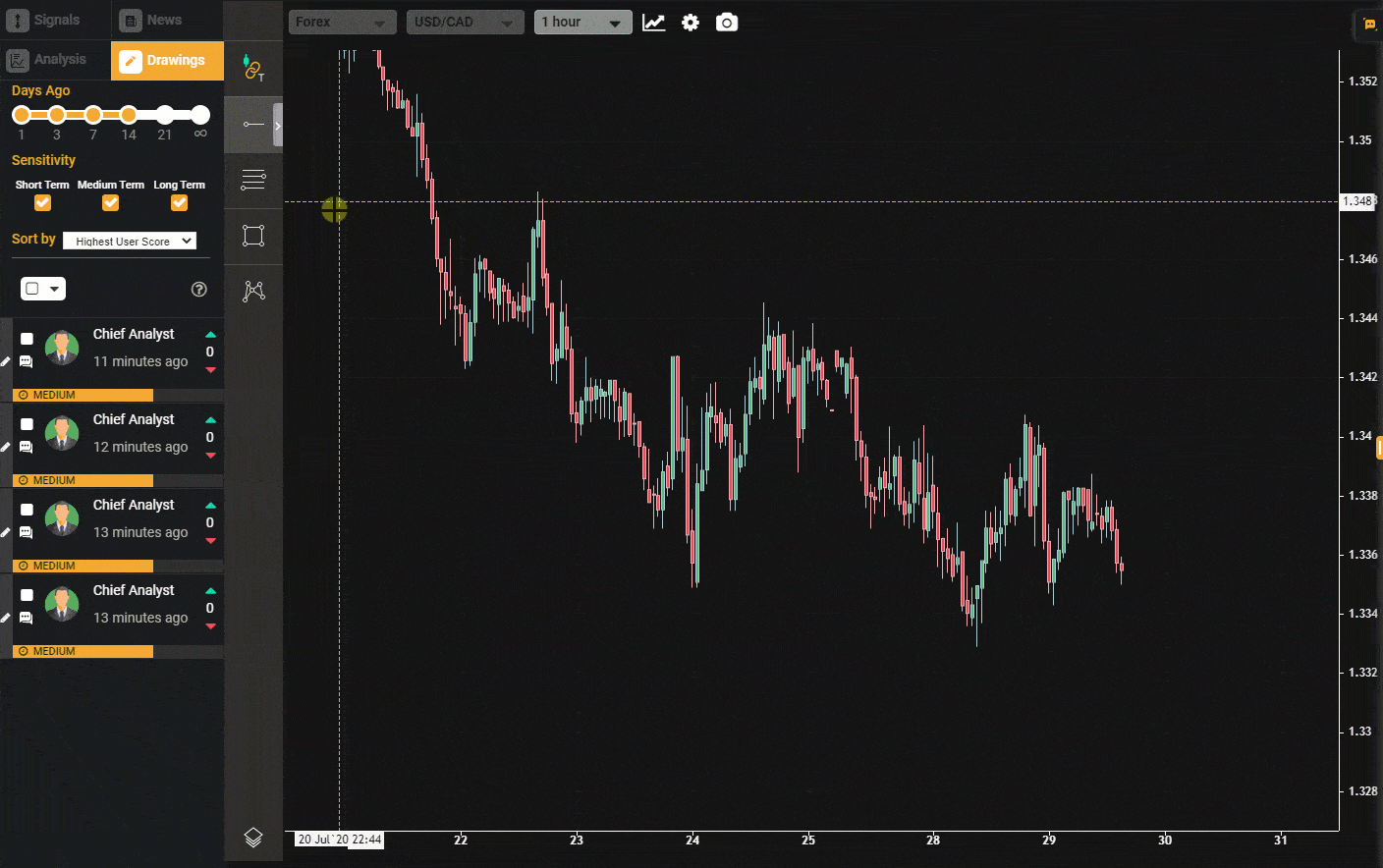This screenshot has width=1383, height=868.
Task: Open chart settings gear icon
Action: coord(691,23)
